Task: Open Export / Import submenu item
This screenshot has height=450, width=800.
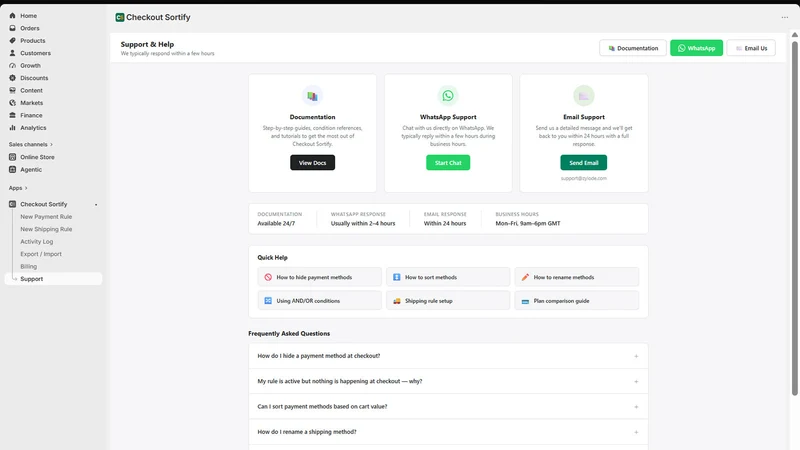Action: [41, 254]
